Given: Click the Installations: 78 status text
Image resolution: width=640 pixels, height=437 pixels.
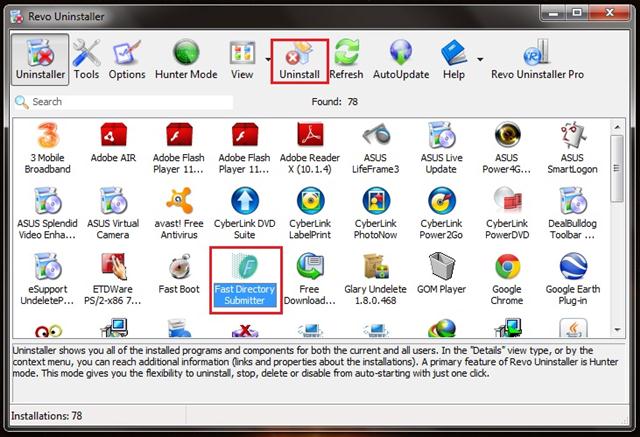Looking at the screenshot, I should coord(47,416).
